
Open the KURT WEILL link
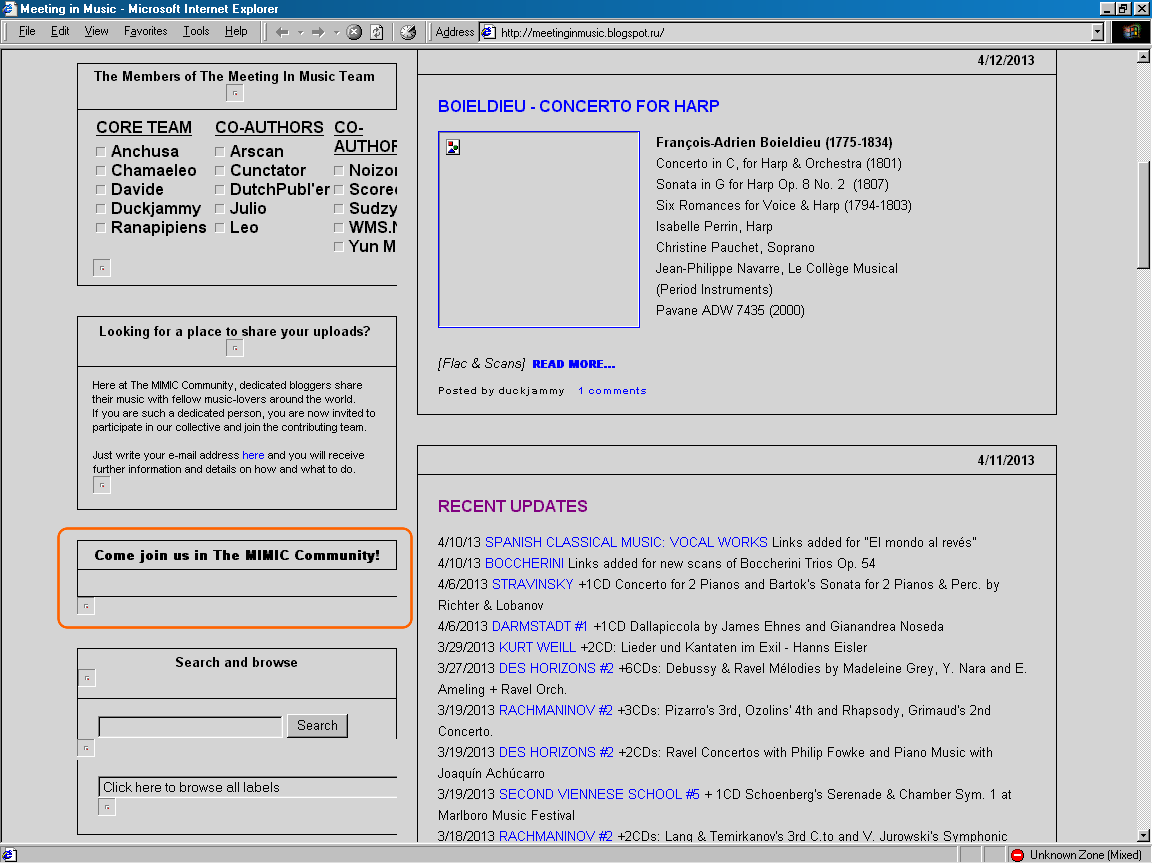point(537,647)
